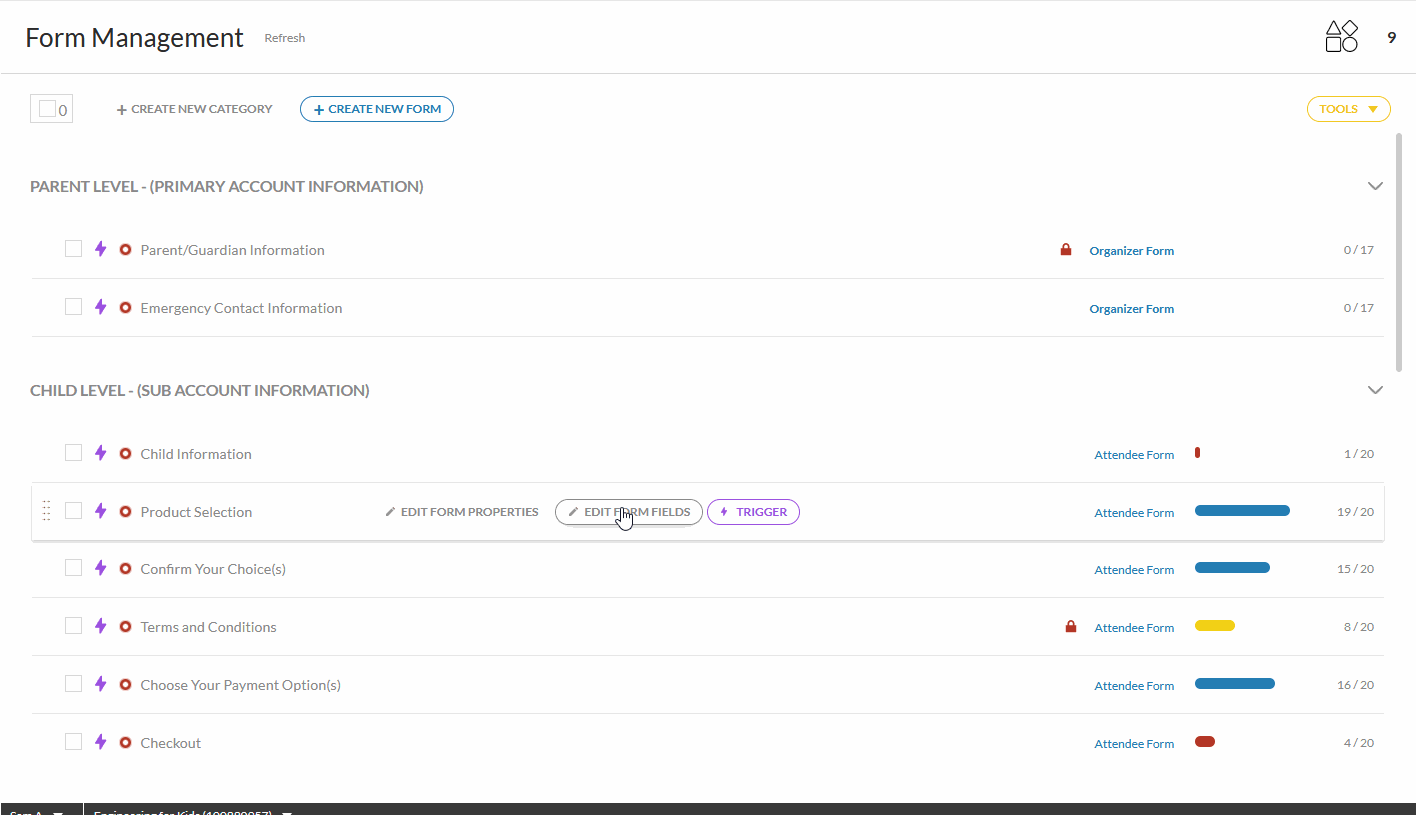Screen dimensions: 1416x815
Task: Collapse the Child Level category chevron
Action: (1375, 390)
